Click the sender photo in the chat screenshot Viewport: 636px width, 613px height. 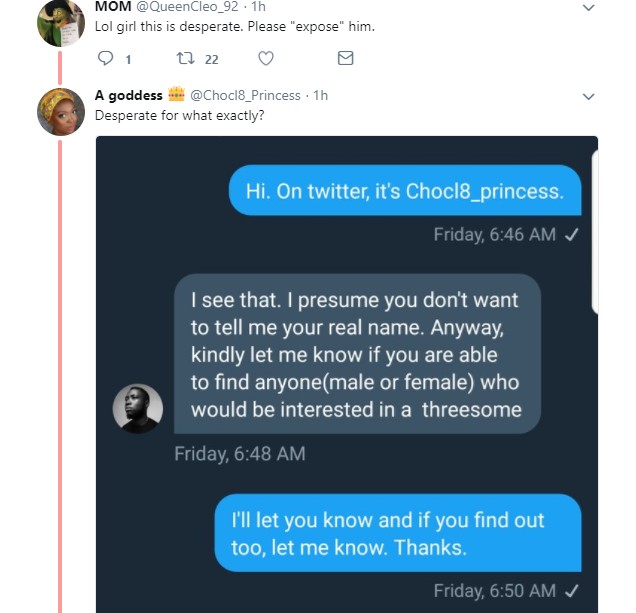click(x=139, y=408)
